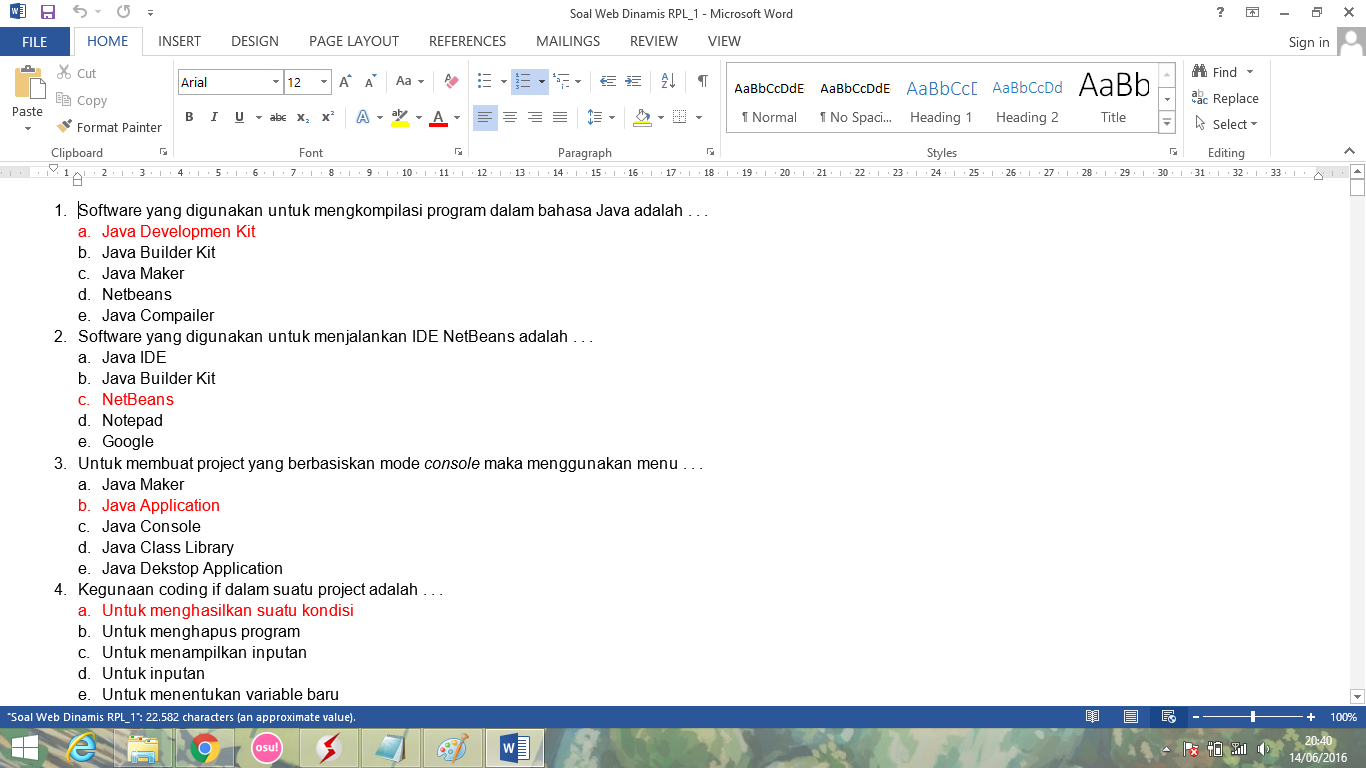Open the MAILINGS ribbon tab

tap(567, 41)
